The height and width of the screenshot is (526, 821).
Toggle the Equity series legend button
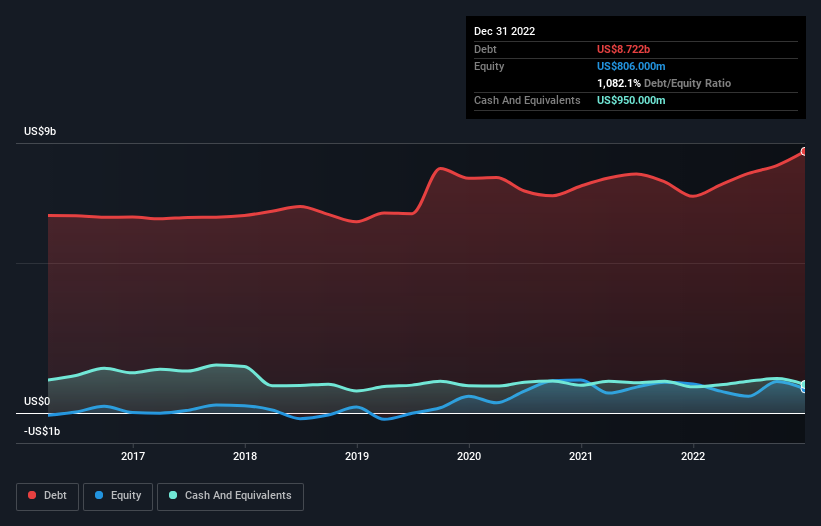pyautogui.click(x=118, y=496)
